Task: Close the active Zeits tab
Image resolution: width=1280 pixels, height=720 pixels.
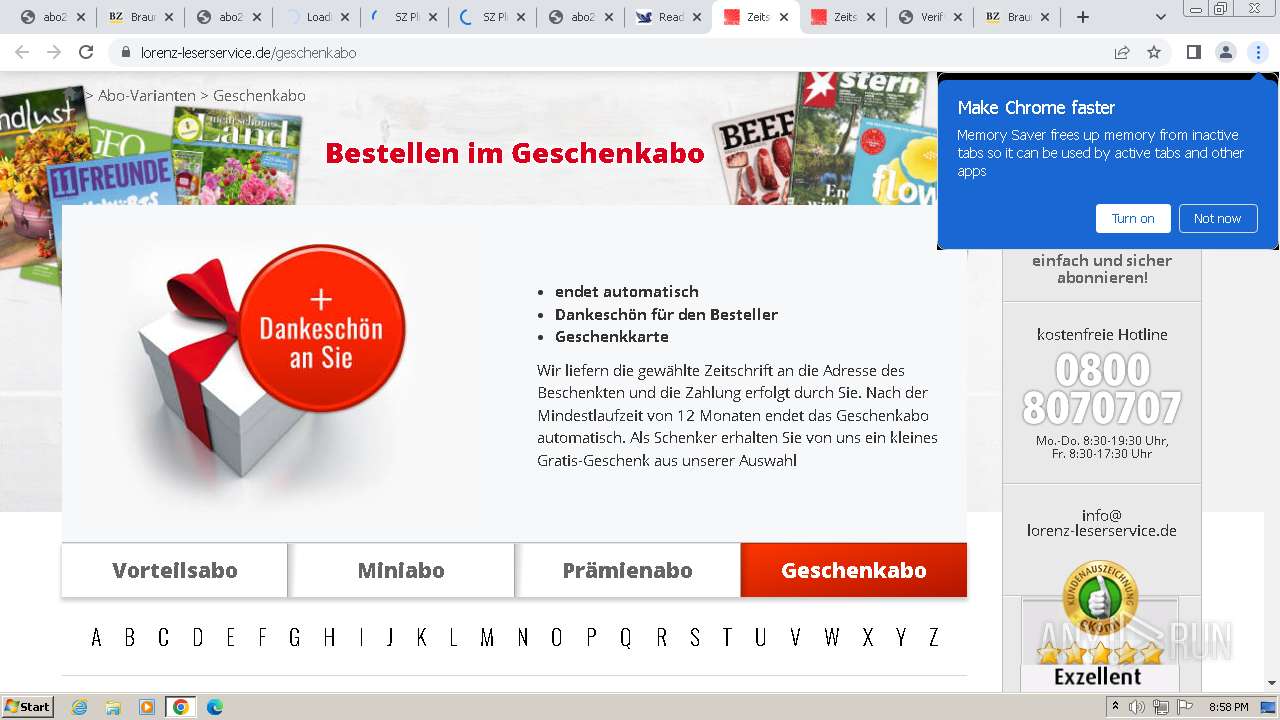Action: [x=784, y=17]
